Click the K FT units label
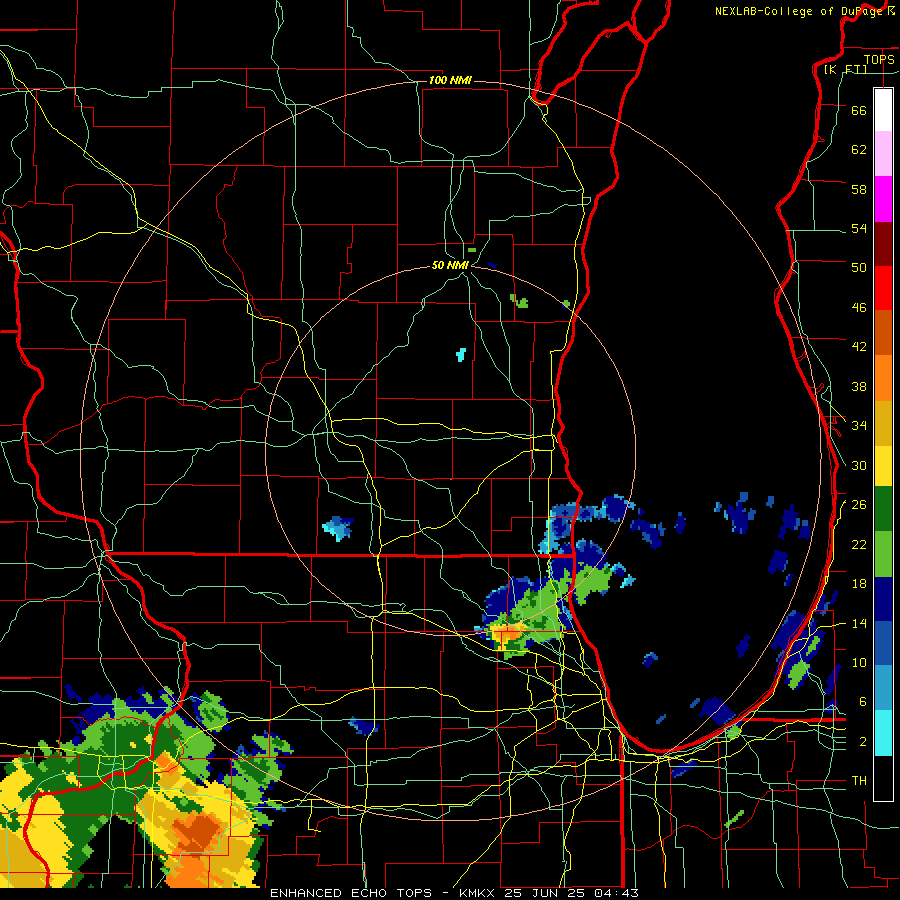The width and height of the screenshot is (900, 900). (x=846, y=69)
